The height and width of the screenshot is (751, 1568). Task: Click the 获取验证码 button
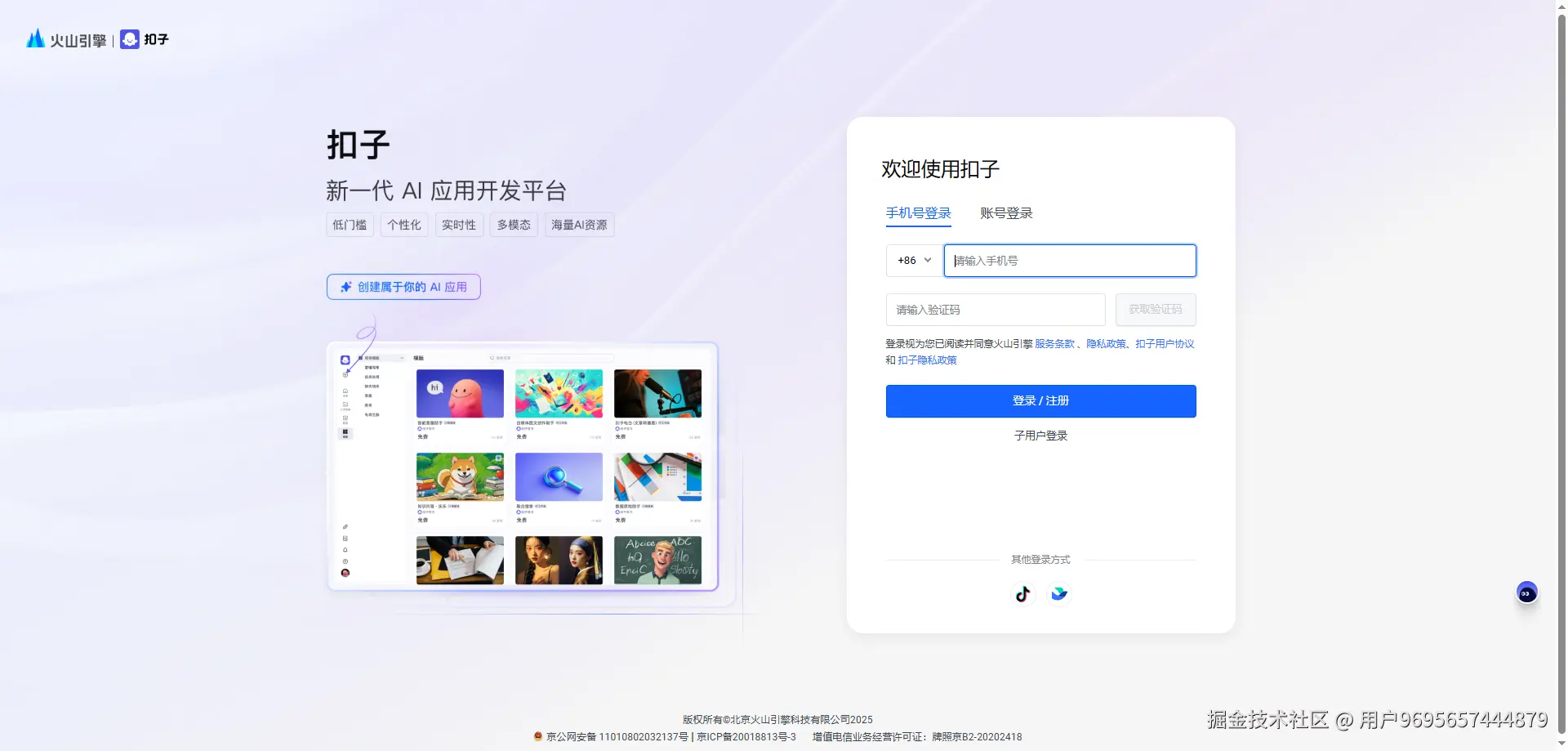pos(1156,310)
